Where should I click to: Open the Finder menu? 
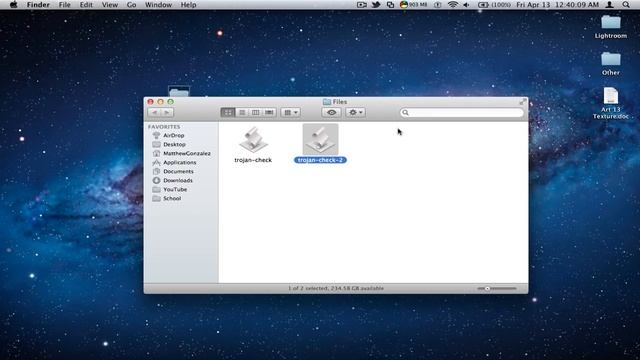pyautogui.click(x=38, y=5)
